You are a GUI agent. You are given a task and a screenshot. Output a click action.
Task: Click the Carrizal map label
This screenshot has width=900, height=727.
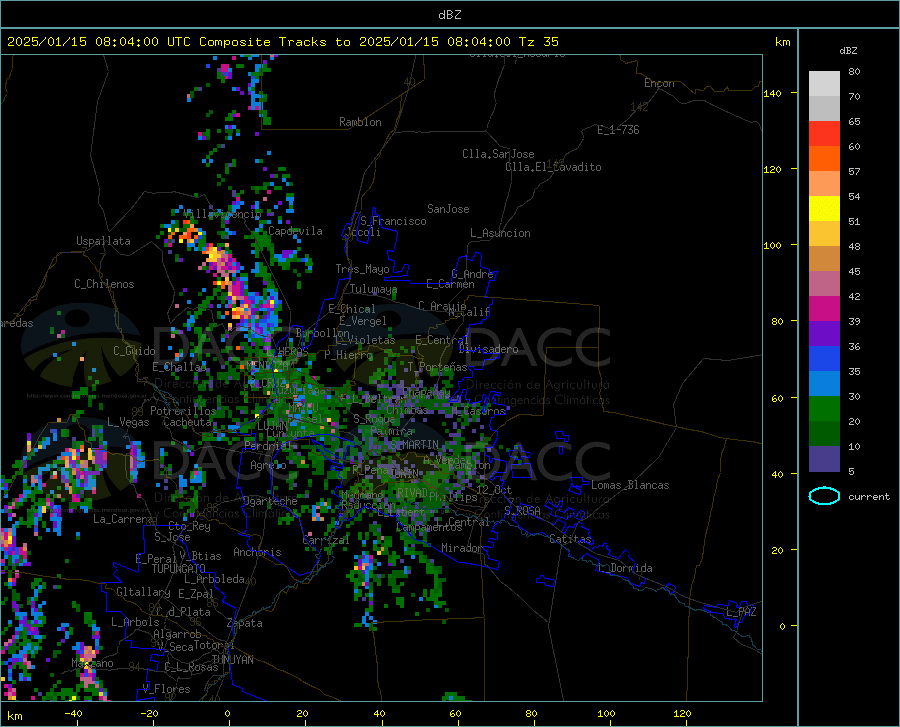tap(326, 541)
